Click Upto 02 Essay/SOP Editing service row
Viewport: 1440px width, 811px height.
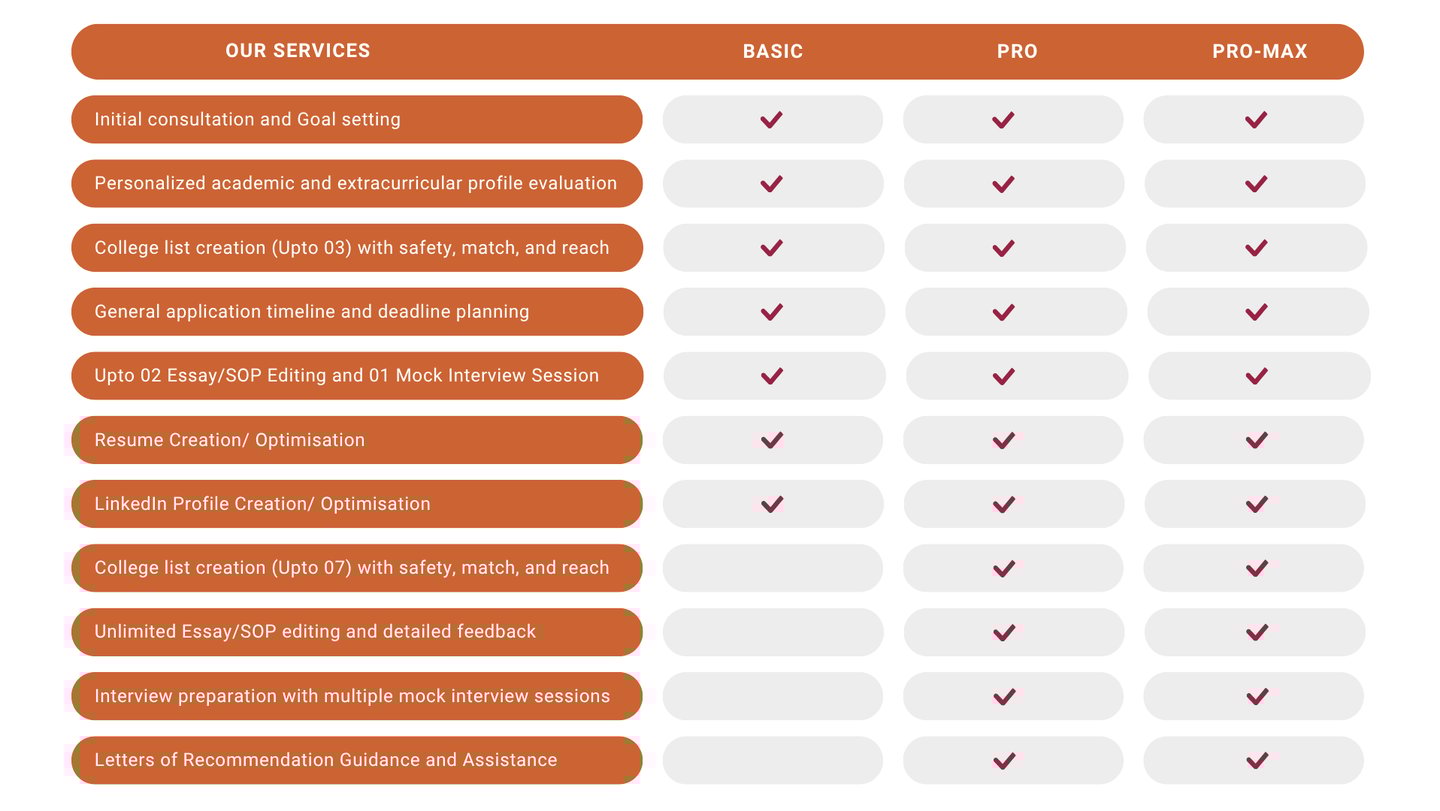click(x=346, y=376)
